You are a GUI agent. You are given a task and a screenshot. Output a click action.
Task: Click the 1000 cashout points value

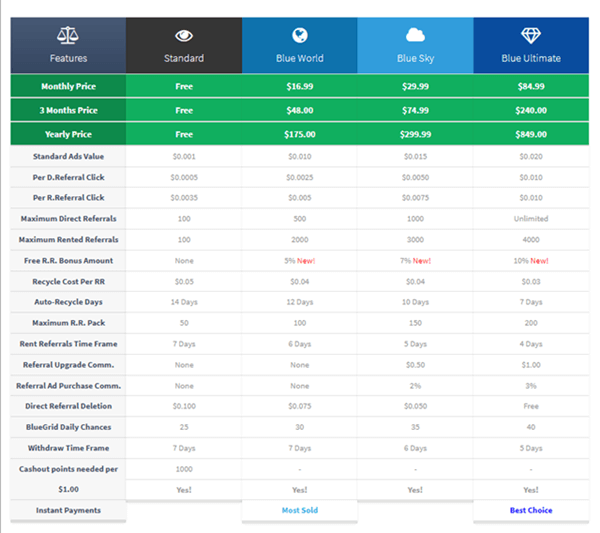184,469
